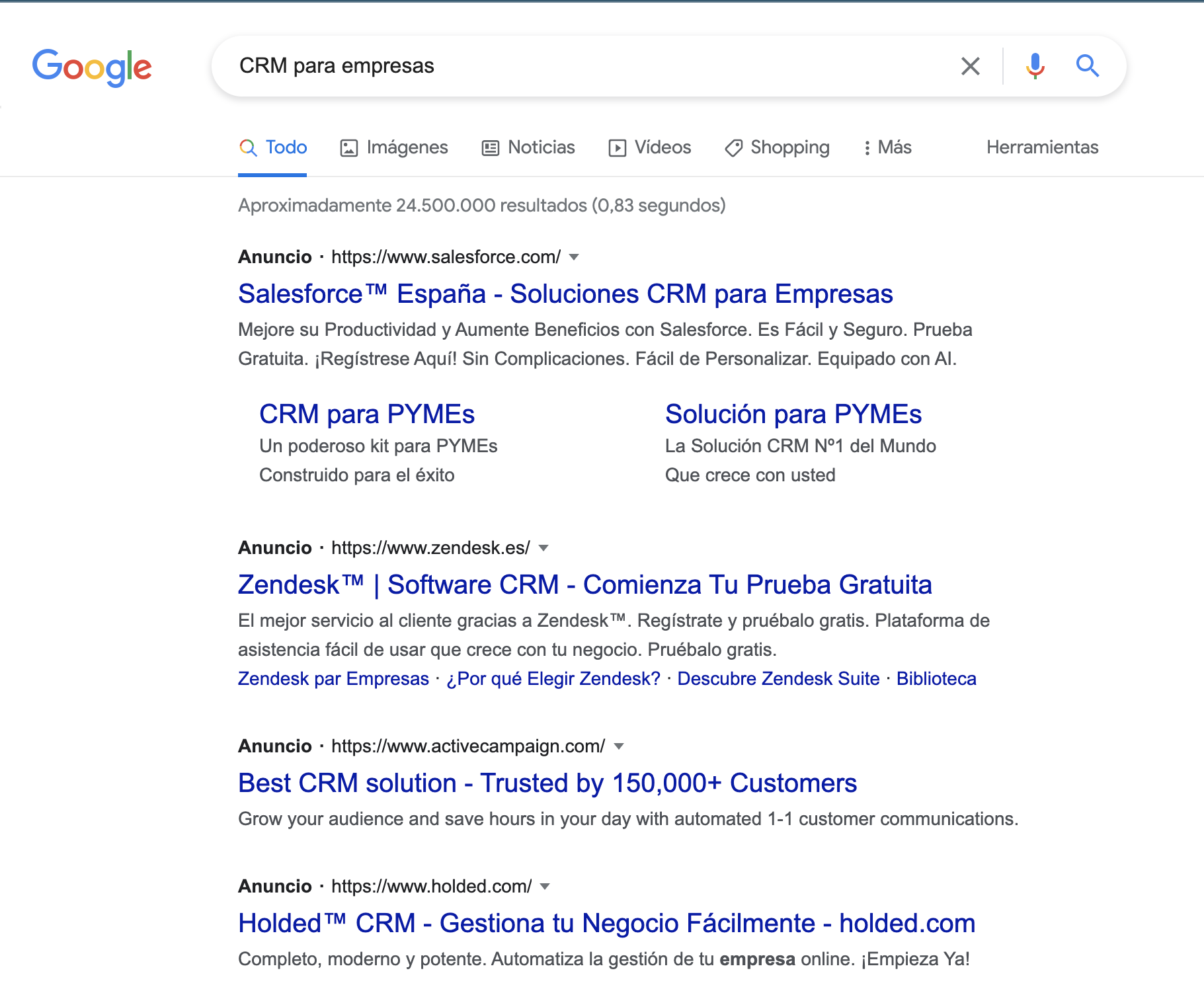Go to the Vídeos tab

click(x=649, y=147)
